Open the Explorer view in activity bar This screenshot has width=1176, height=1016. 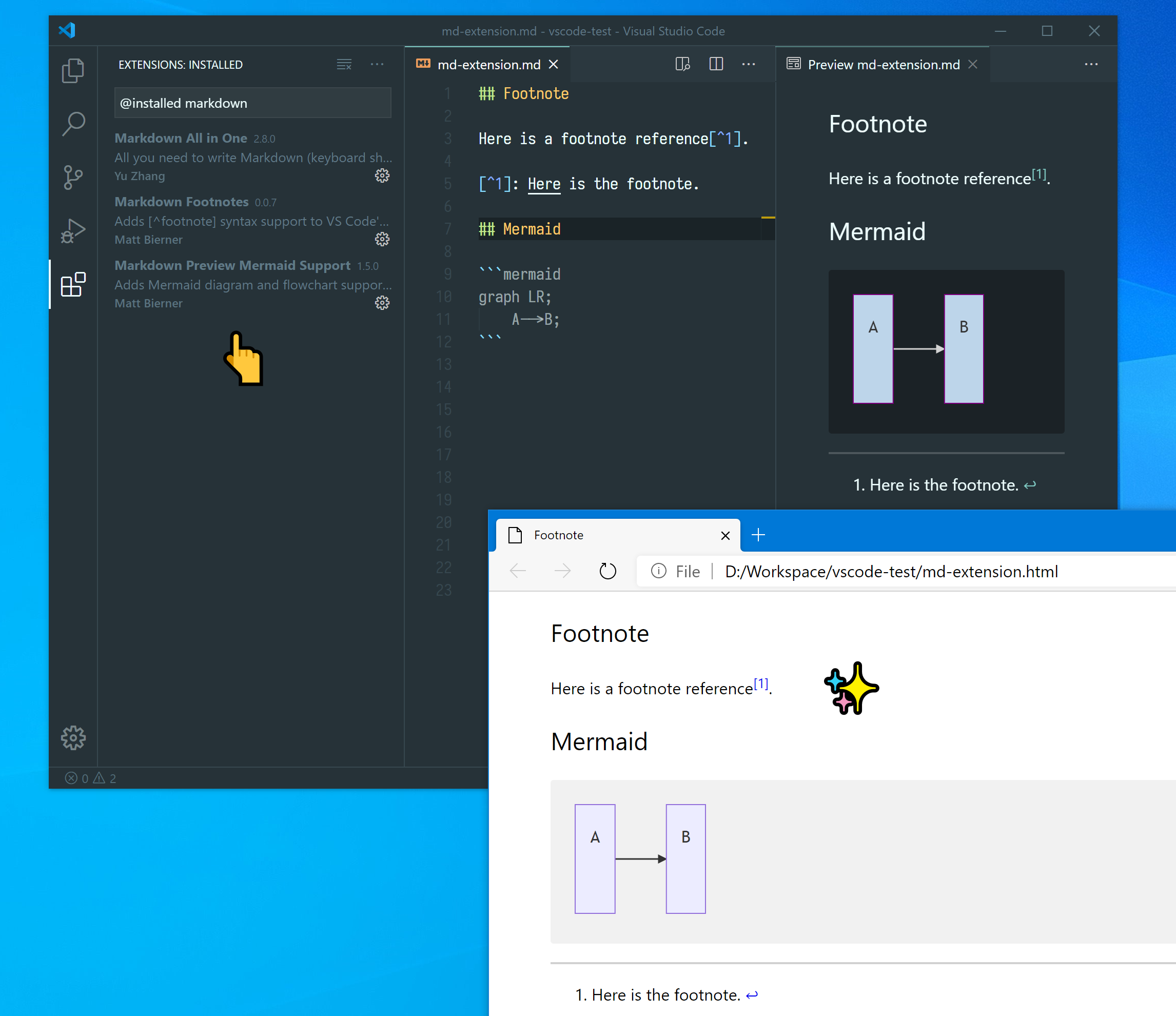tap(73, 71)
